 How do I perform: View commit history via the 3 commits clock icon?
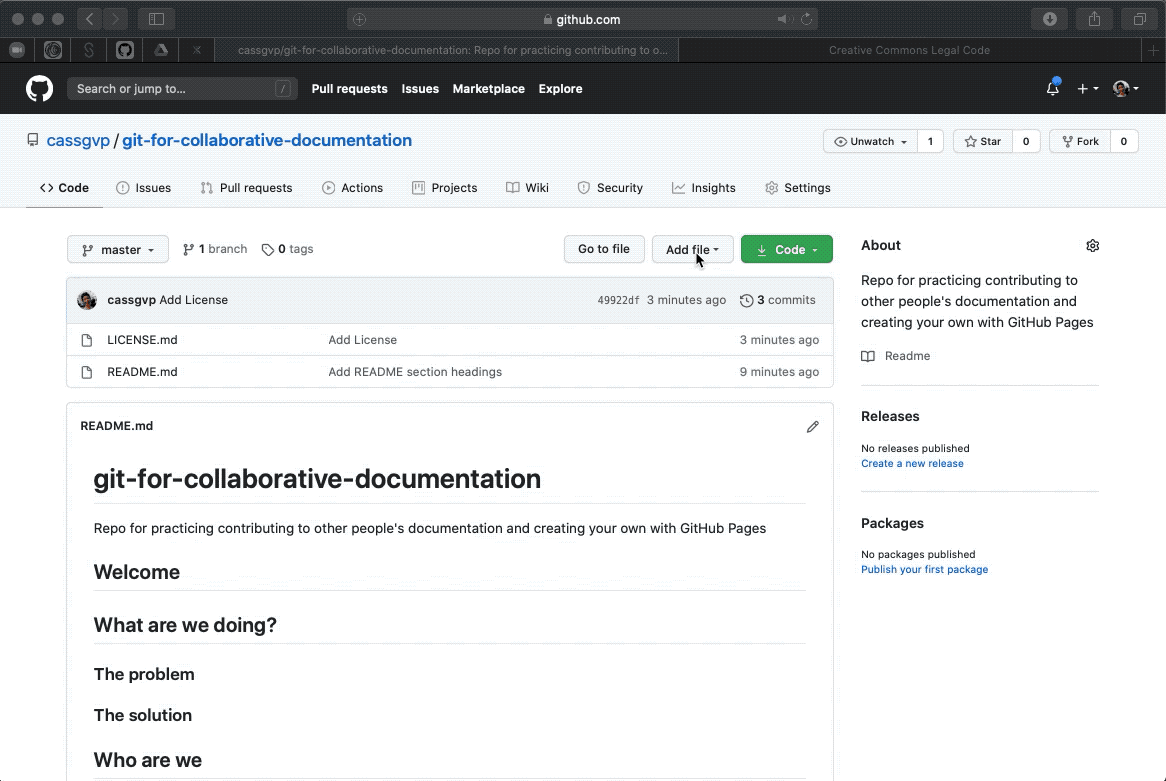coord(747,299)
